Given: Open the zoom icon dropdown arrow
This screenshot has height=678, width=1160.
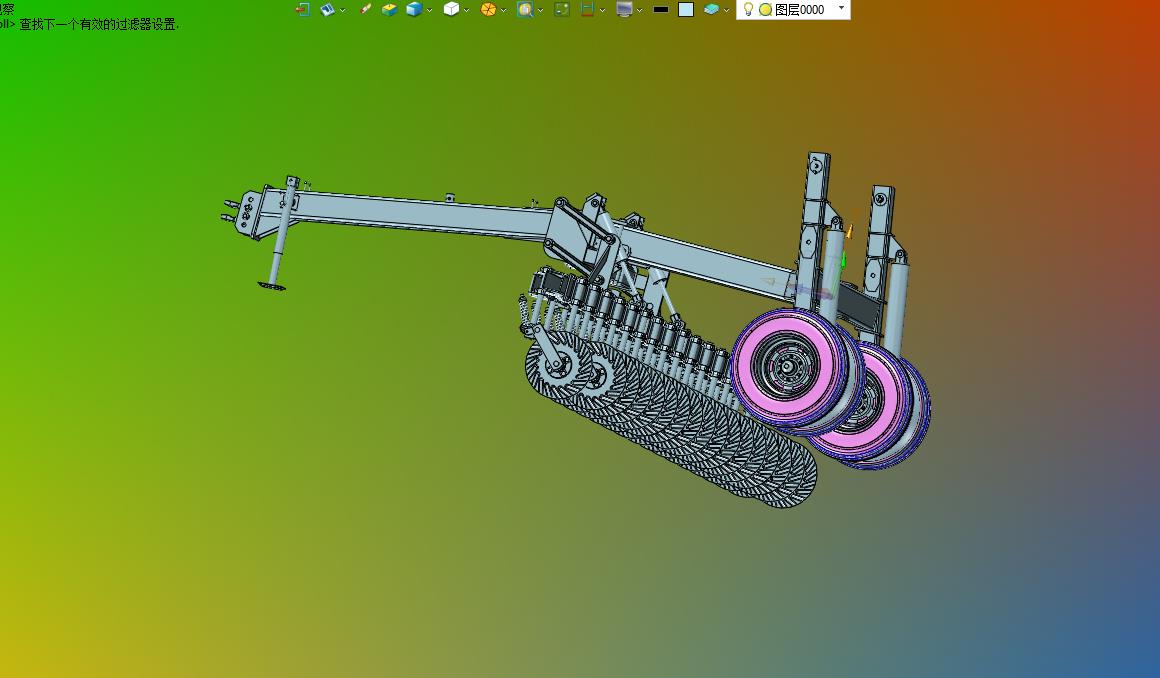Looking at the screenshot, I should pyautogui.click(x=541, y=10).
